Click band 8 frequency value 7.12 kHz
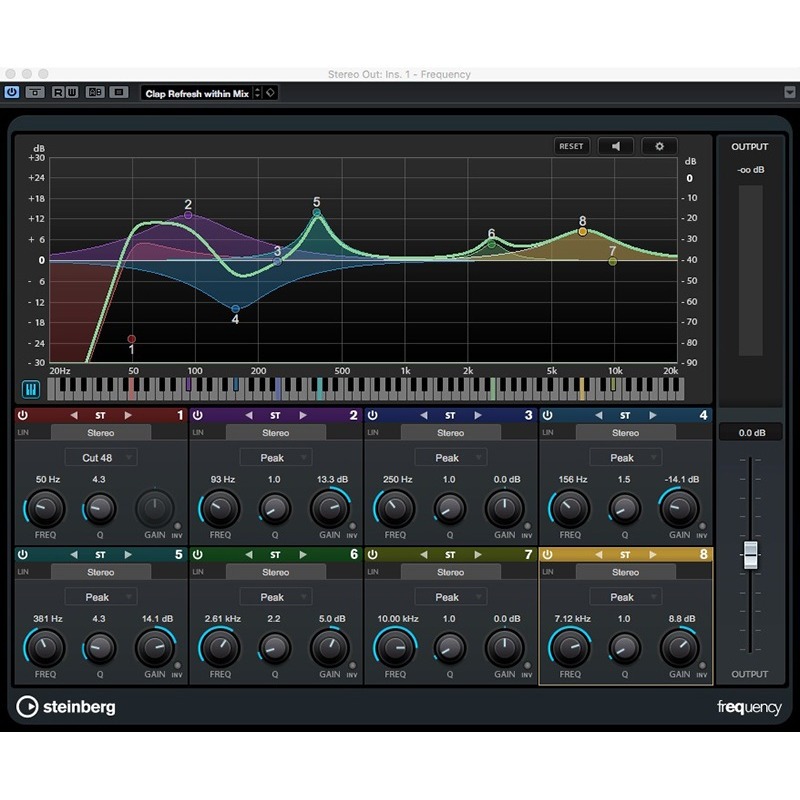Image resolution: width=800 pixels, height=800 pixels. pos(572,619)
